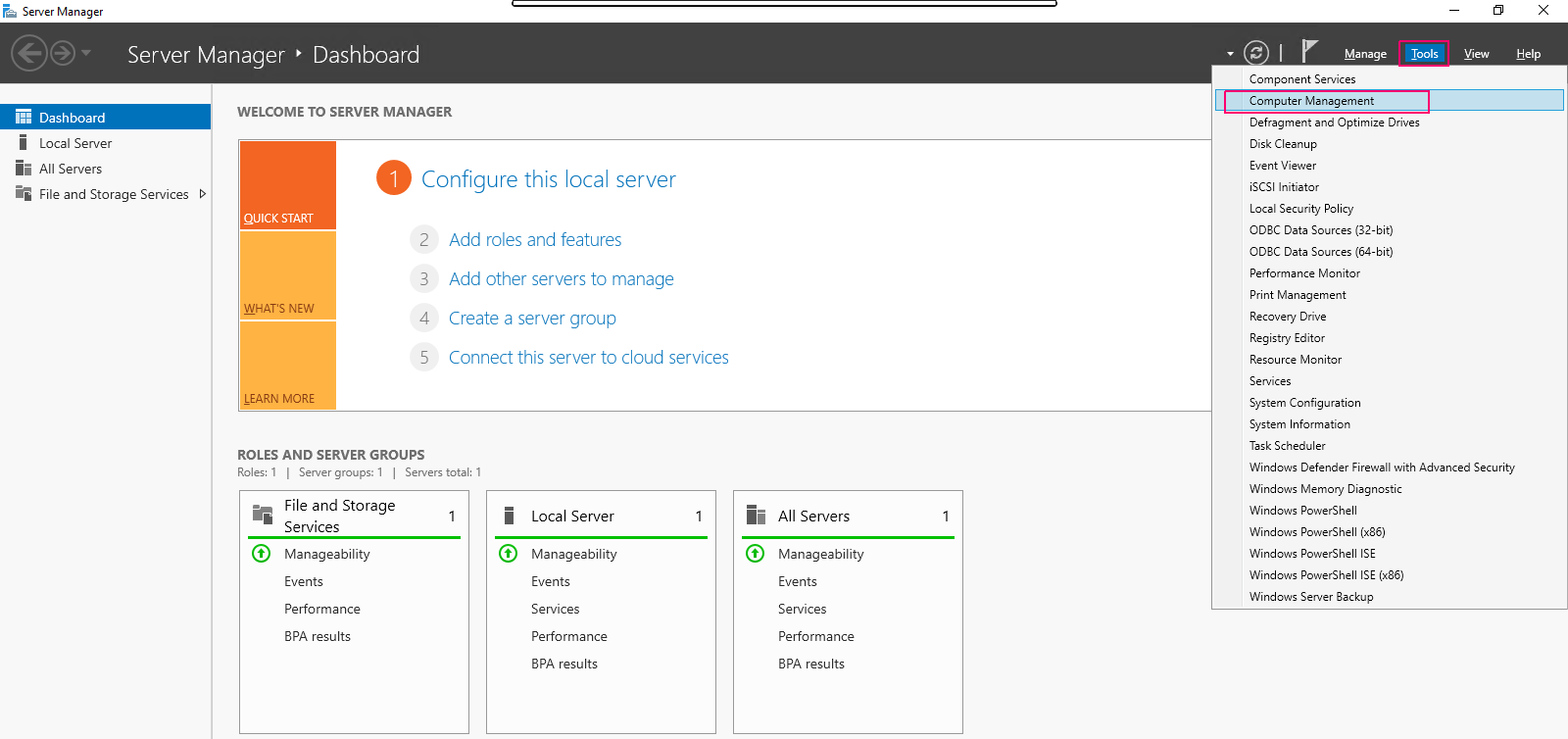Viewport: 1568px width, 739px height.
Task: Select ODBC Data Sources (64-bit)
Action: [x=1389, y=252]
